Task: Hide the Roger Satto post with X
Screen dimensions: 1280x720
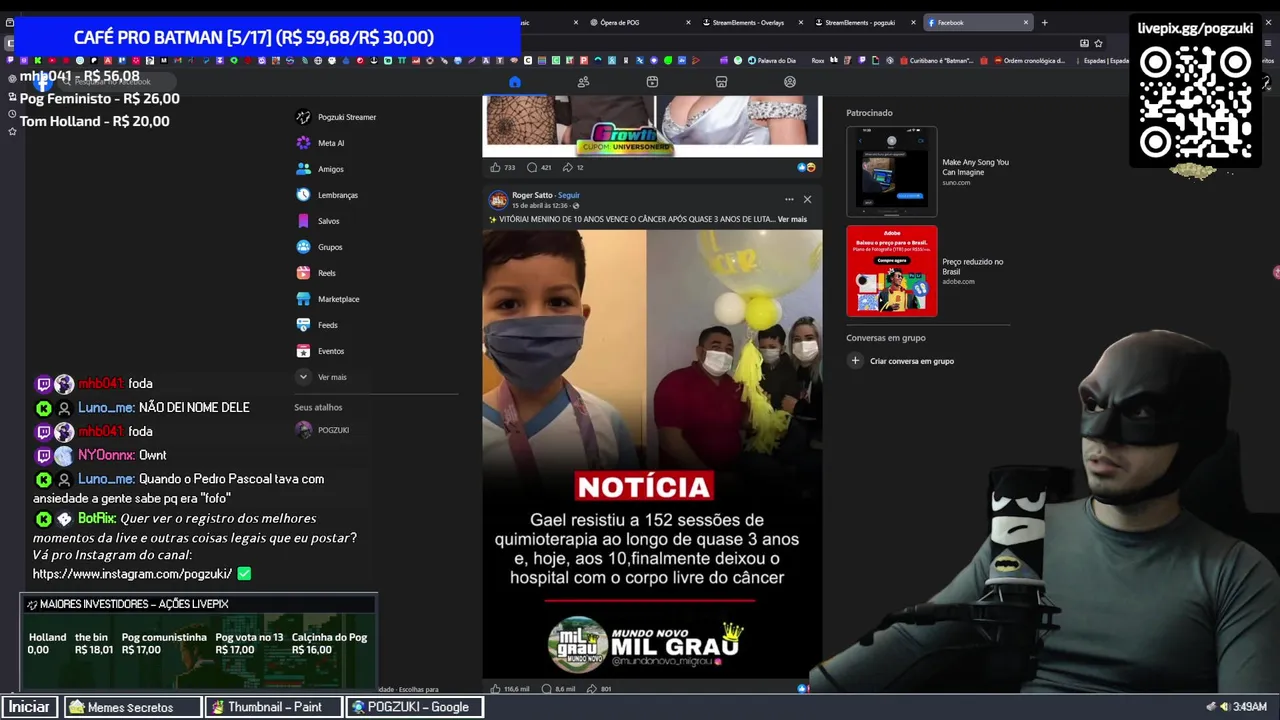Action: click(807, 200)
